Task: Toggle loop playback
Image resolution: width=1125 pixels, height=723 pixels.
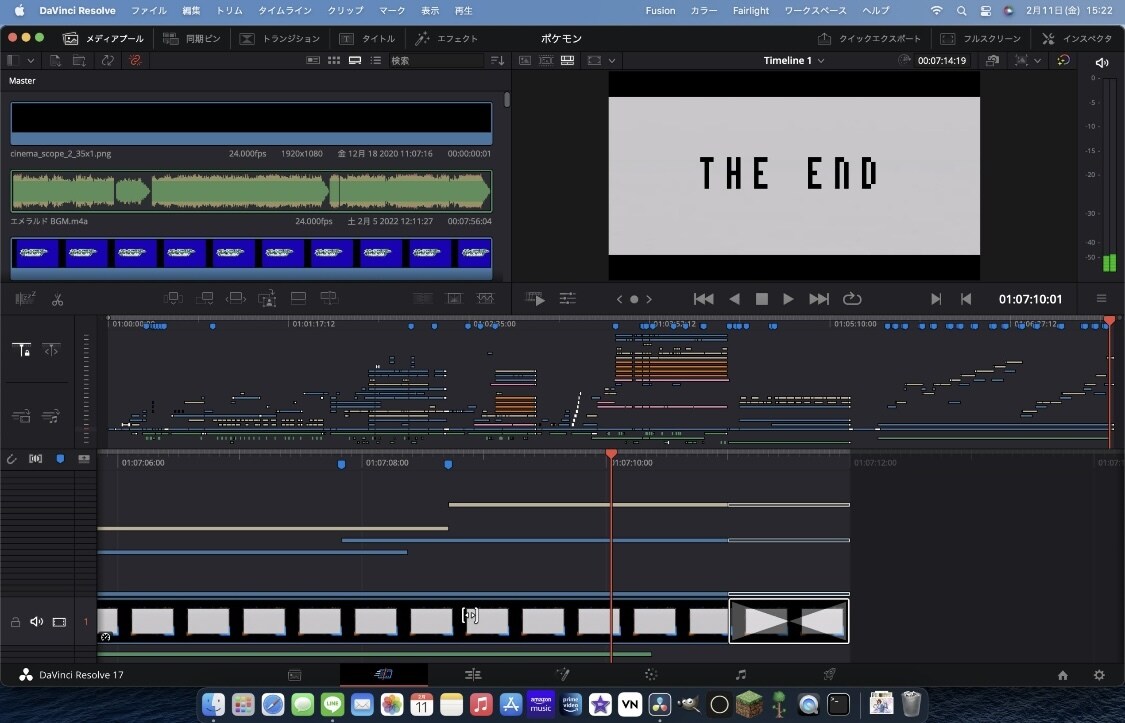Action: pos(852,299)
